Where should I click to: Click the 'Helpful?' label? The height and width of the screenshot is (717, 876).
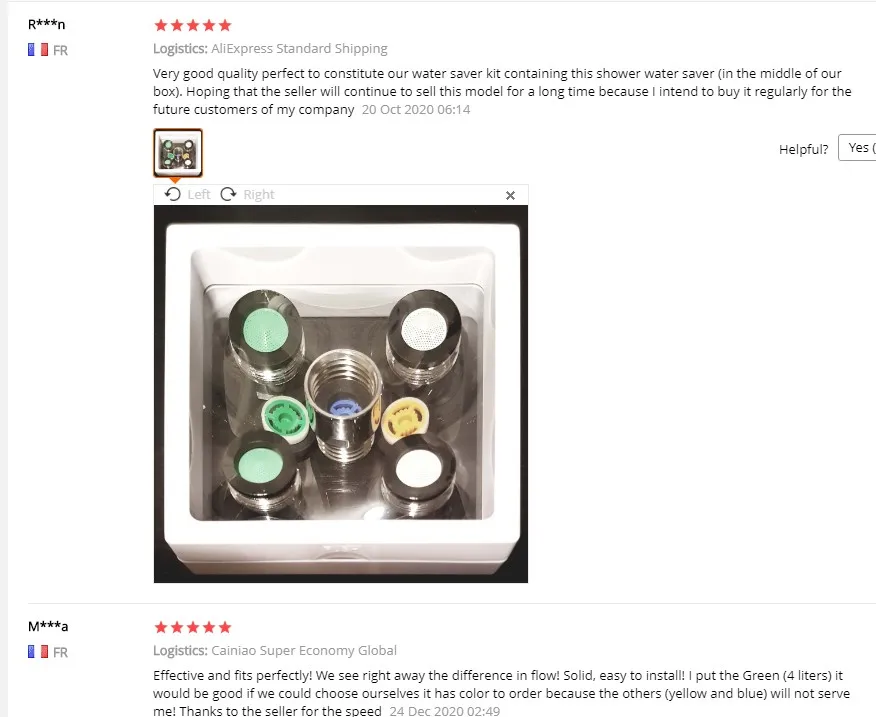coord(803,149)
